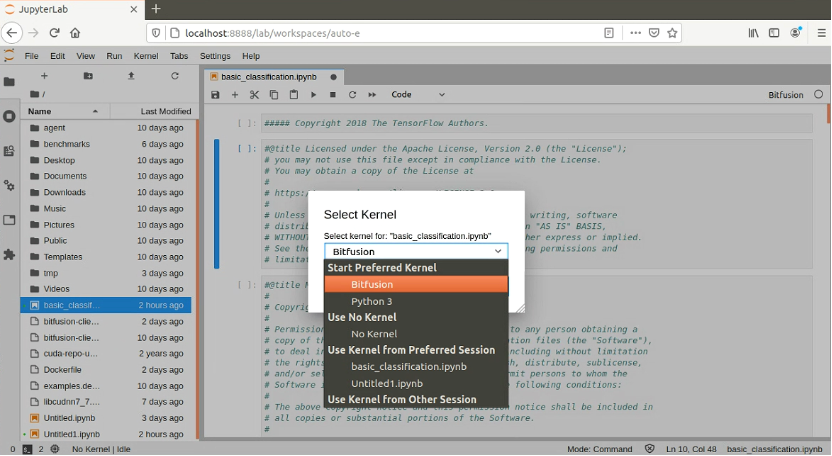Open the Tabs menu

[179, 56]
